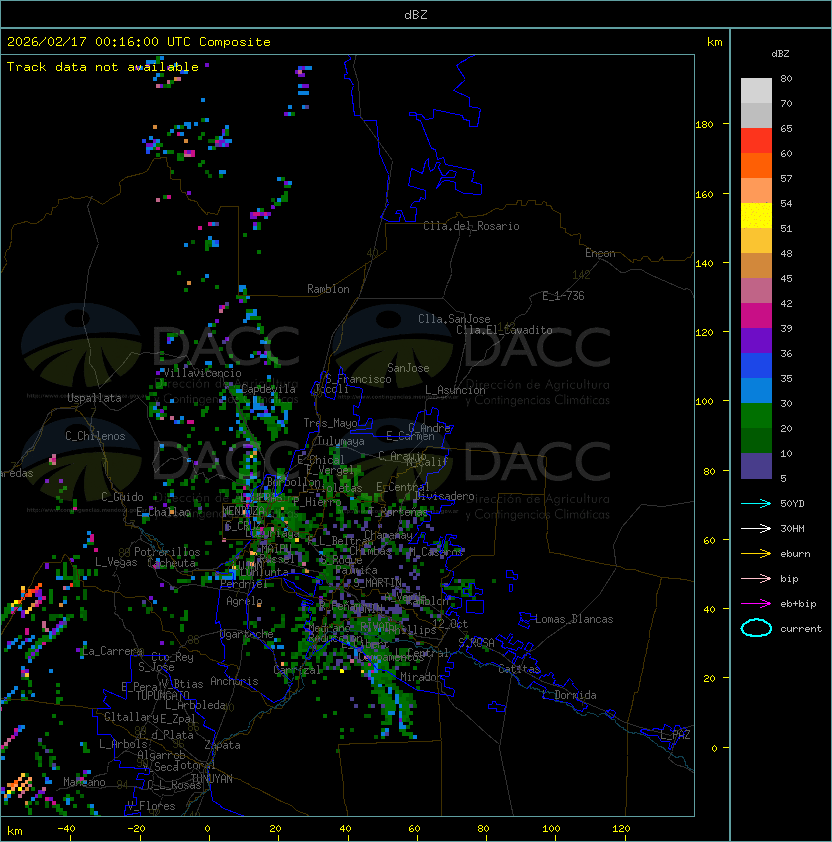The width and height of the screenshot is (832, 842).
Task: Click the Capdevila place label
Action: pyautogui.click(x=268, y=389)
